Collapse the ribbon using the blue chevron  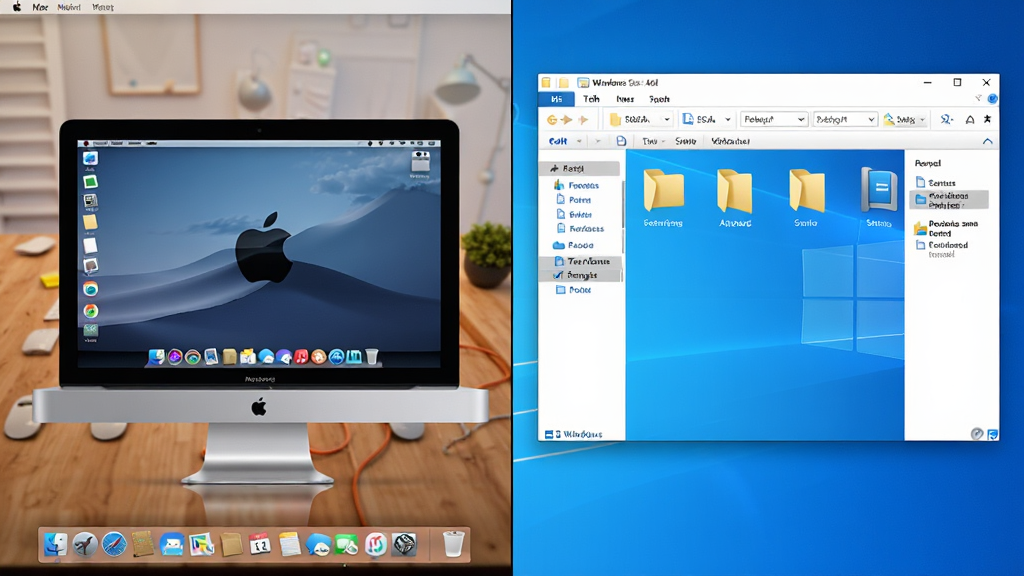coord(987,141)
